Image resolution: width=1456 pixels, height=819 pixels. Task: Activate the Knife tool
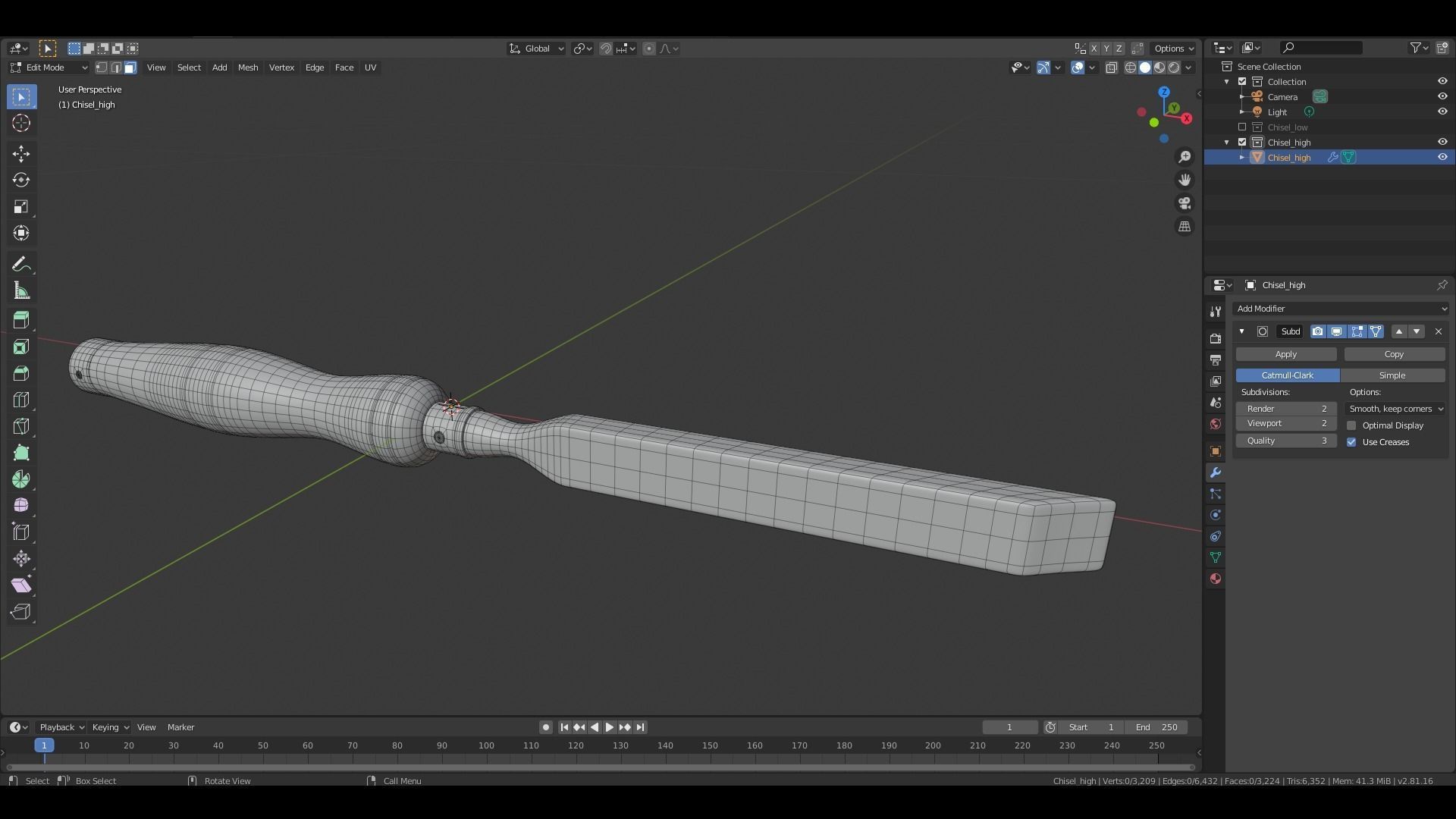click(x=21, y=426)
